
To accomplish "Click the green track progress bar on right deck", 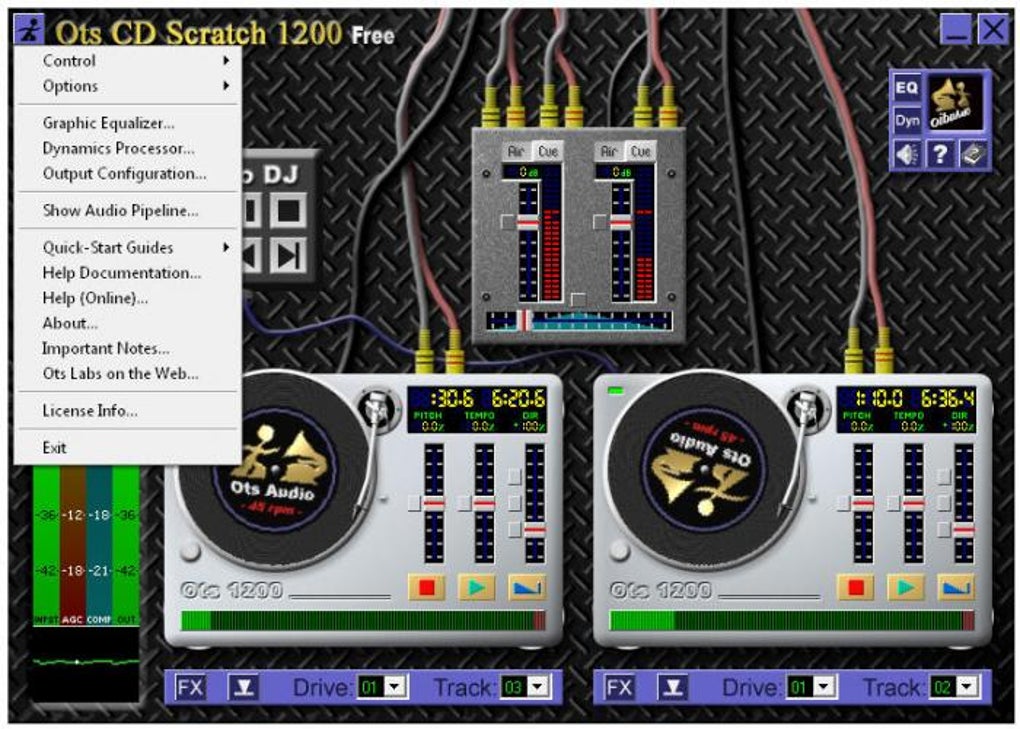I will pos(792,620).
